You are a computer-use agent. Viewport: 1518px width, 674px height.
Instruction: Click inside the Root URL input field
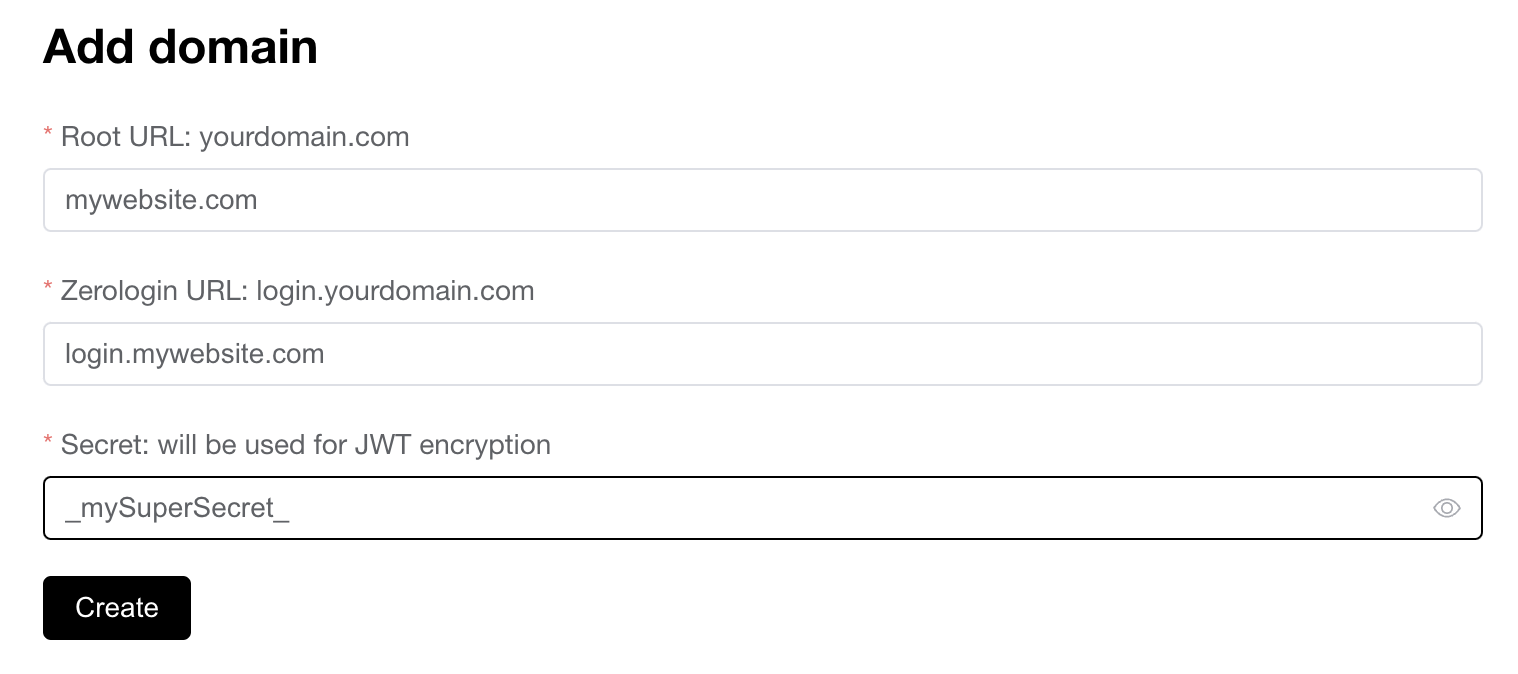[x=700, y=200]
